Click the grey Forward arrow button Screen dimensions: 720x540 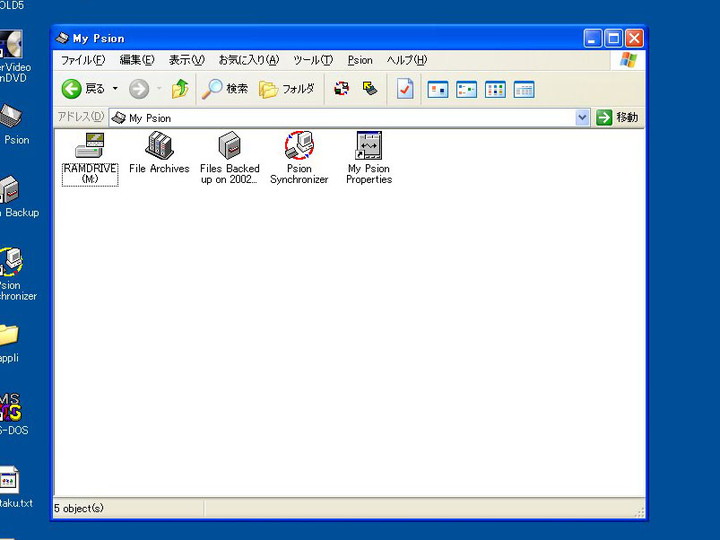[139, 89]
